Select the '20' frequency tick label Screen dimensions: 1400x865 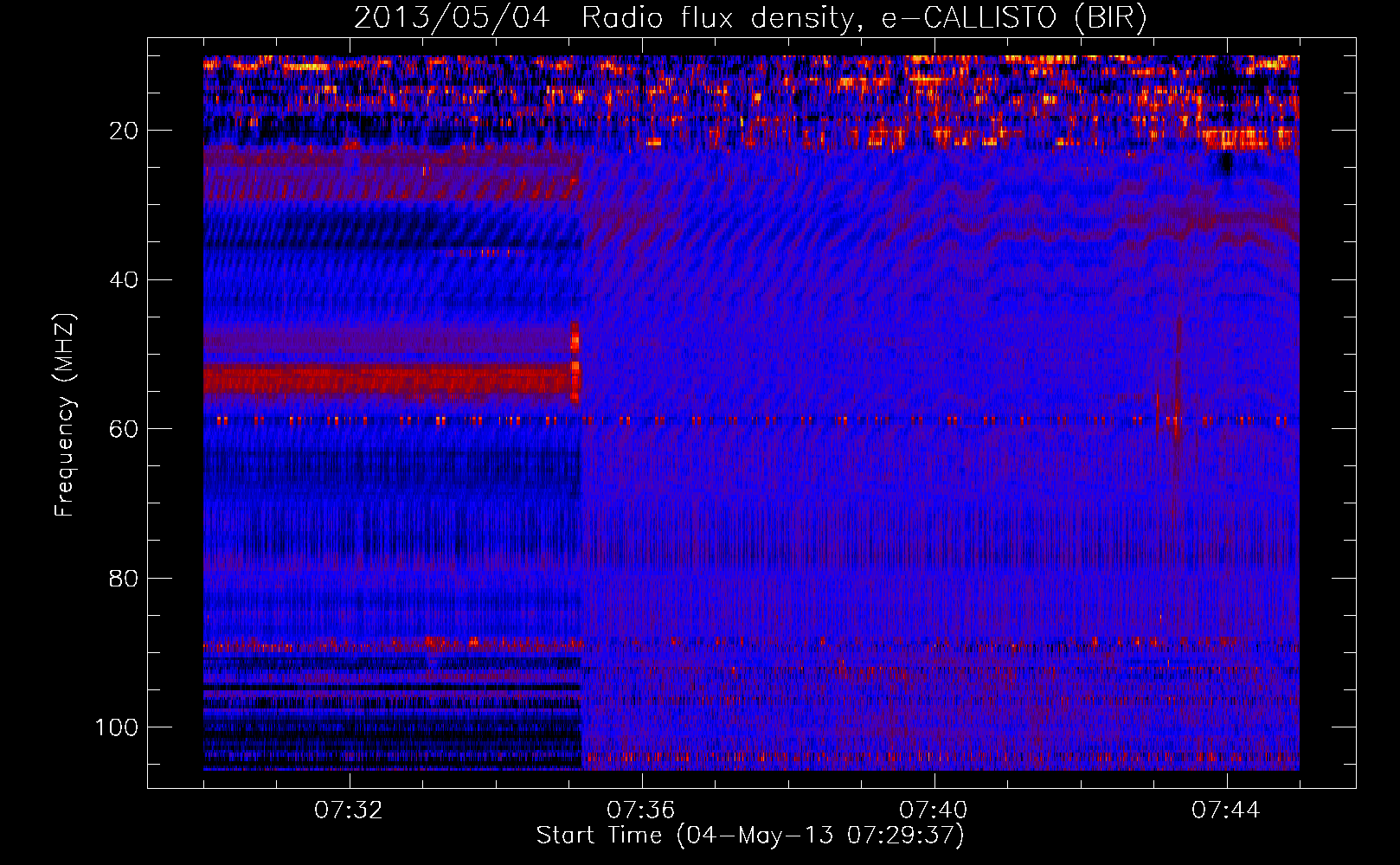tap(124, 131)
